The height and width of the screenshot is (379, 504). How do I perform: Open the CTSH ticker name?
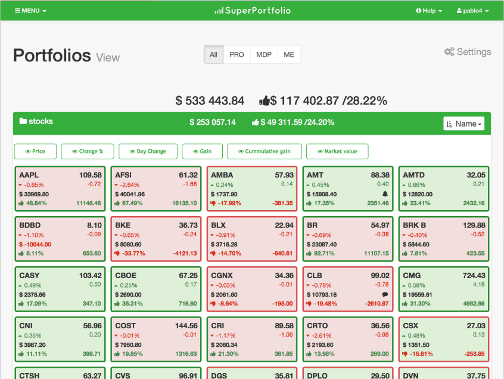tap(29, 375)
